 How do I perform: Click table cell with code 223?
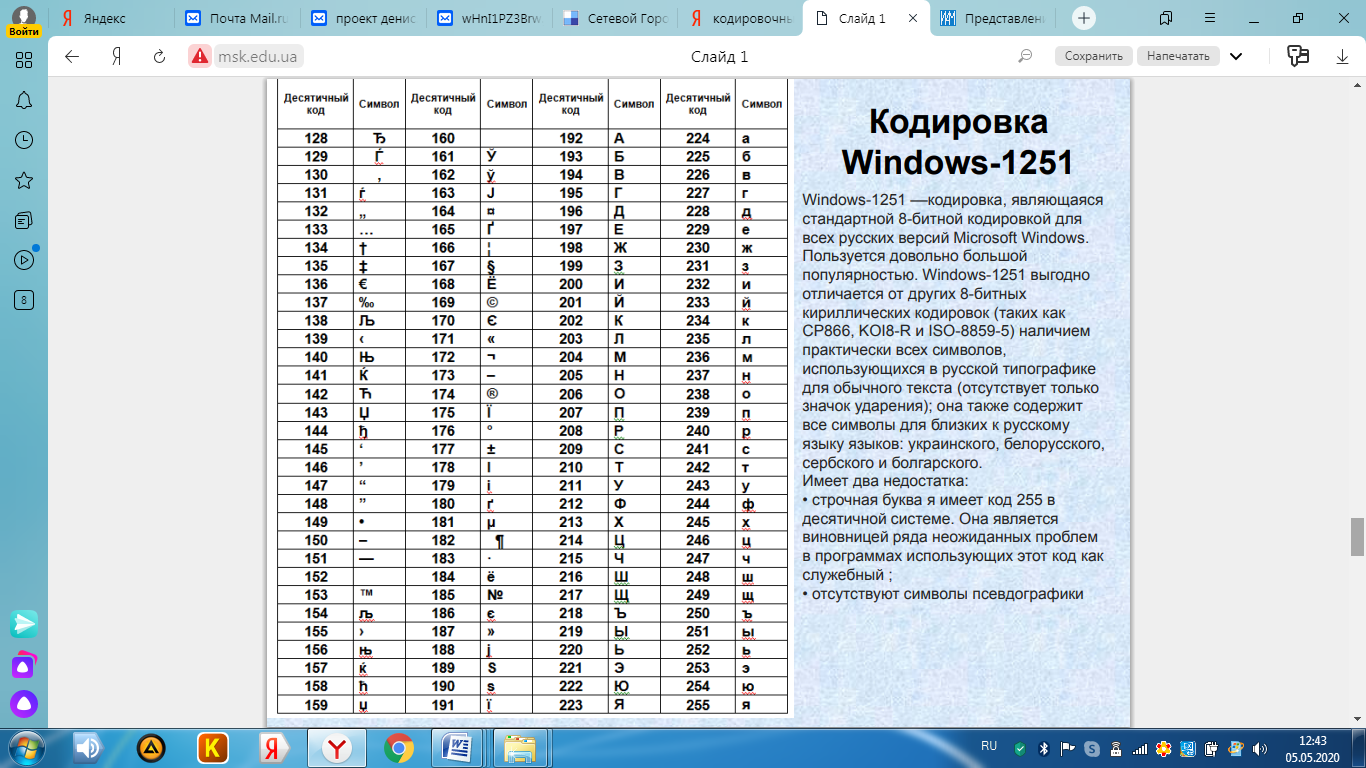pyautogui.click(x=571, y=705)
